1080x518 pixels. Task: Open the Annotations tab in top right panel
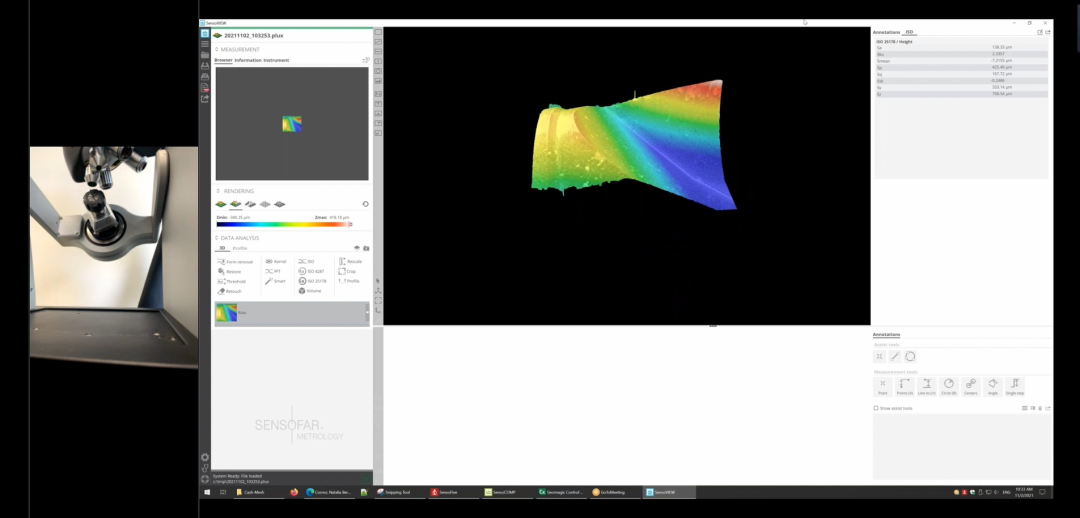click(886, 32)
